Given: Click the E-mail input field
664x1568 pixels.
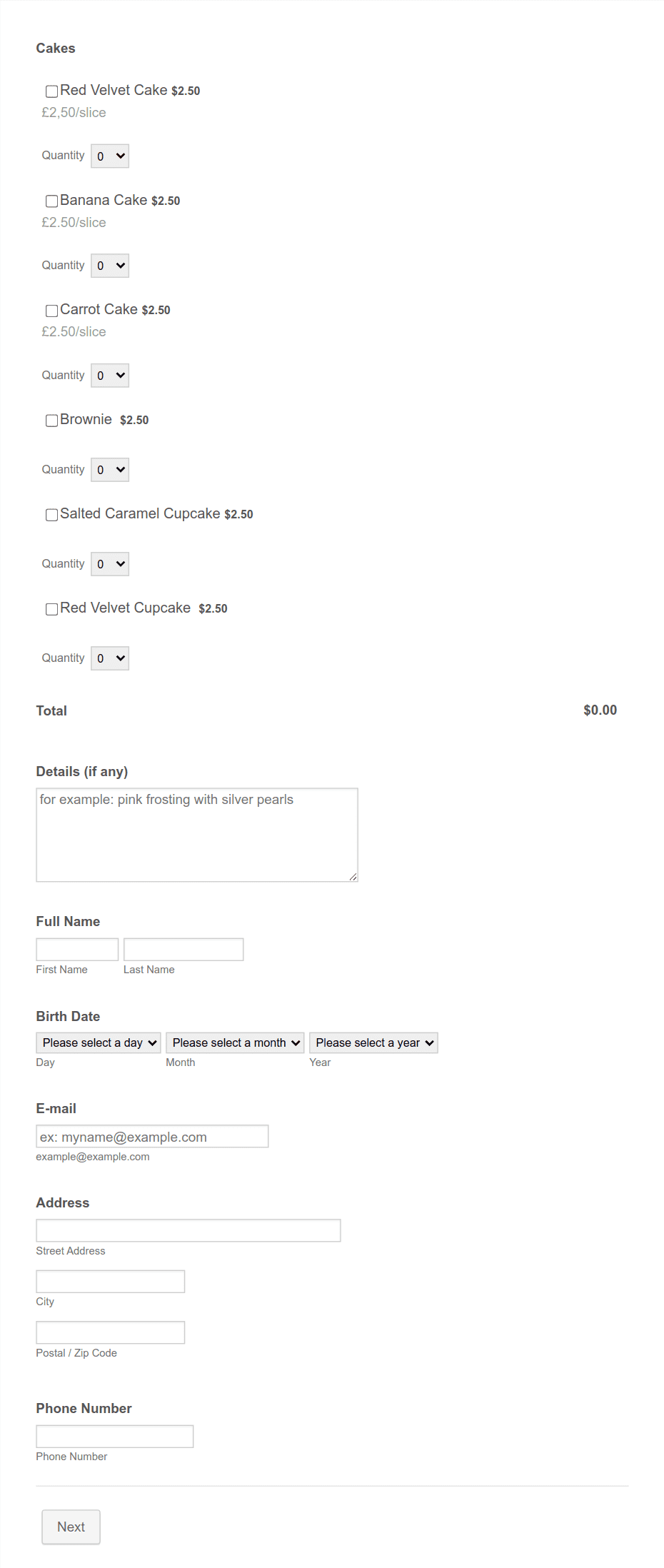Looking at the screenshot, I should click(x=152, y=1137).
